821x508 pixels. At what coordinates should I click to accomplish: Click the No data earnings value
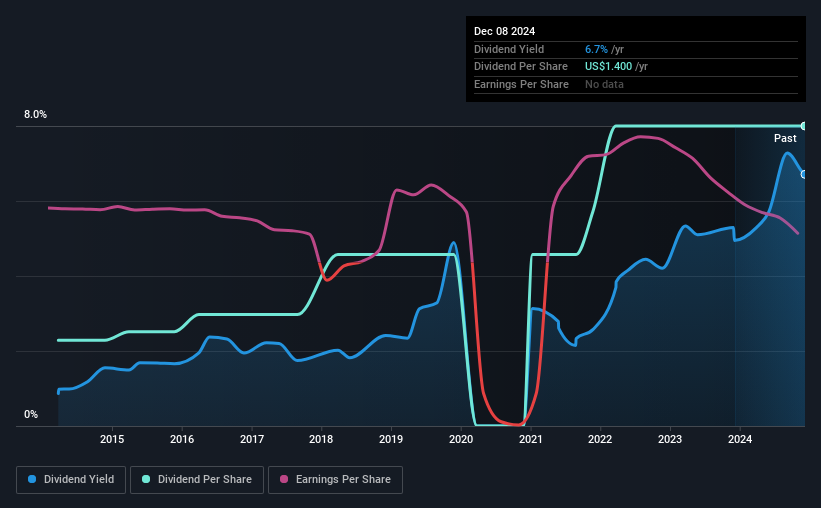604,84
